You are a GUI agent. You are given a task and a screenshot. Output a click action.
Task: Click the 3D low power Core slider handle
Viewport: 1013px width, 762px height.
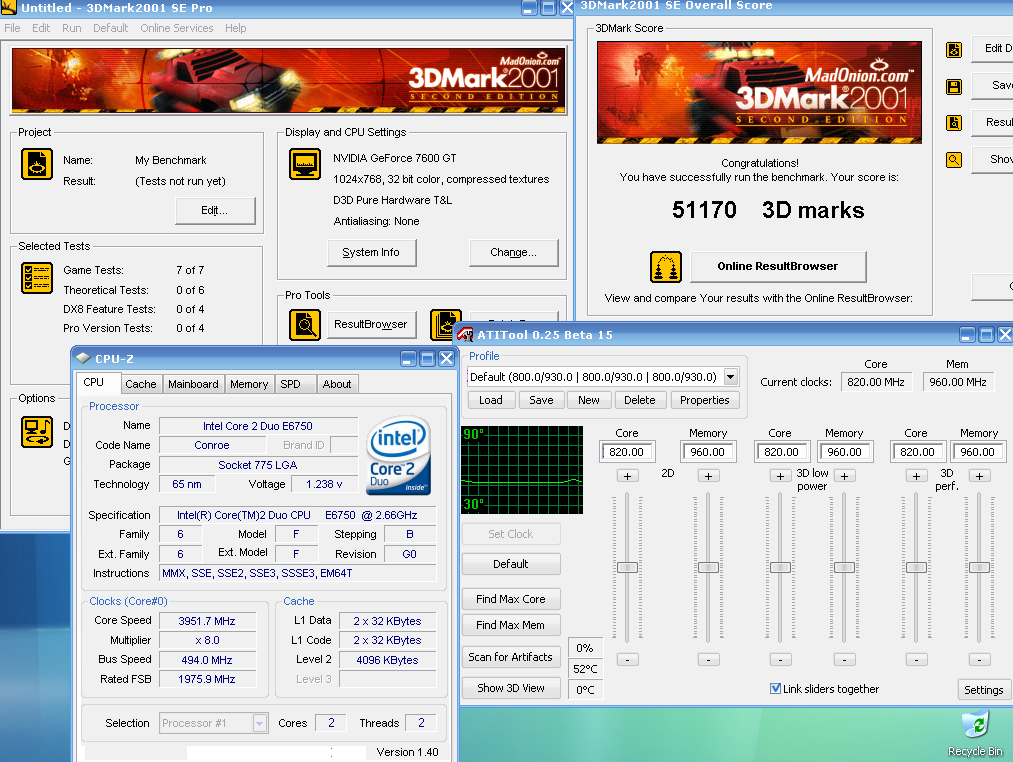[780, 567]
